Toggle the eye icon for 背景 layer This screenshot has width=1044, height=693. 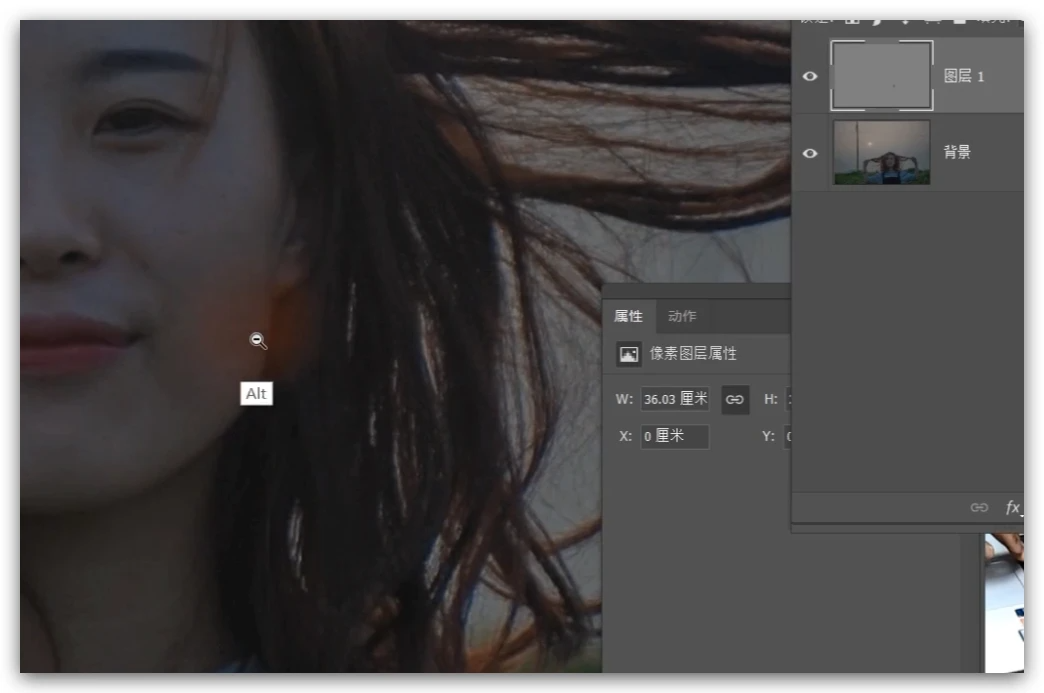pos(810,153)
